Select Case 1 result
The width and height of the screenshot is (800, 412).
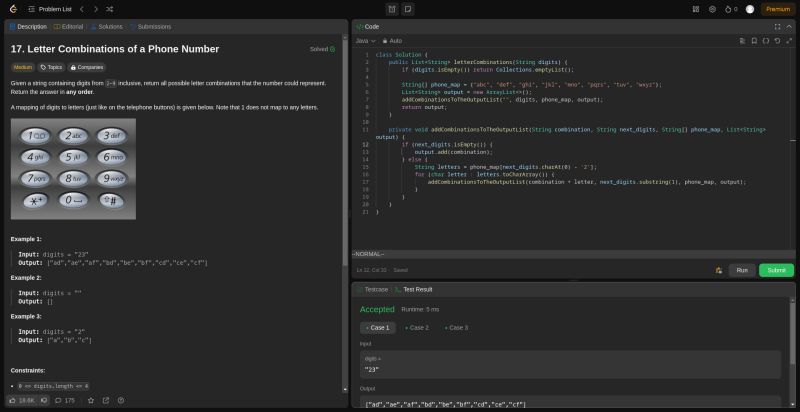378,328
